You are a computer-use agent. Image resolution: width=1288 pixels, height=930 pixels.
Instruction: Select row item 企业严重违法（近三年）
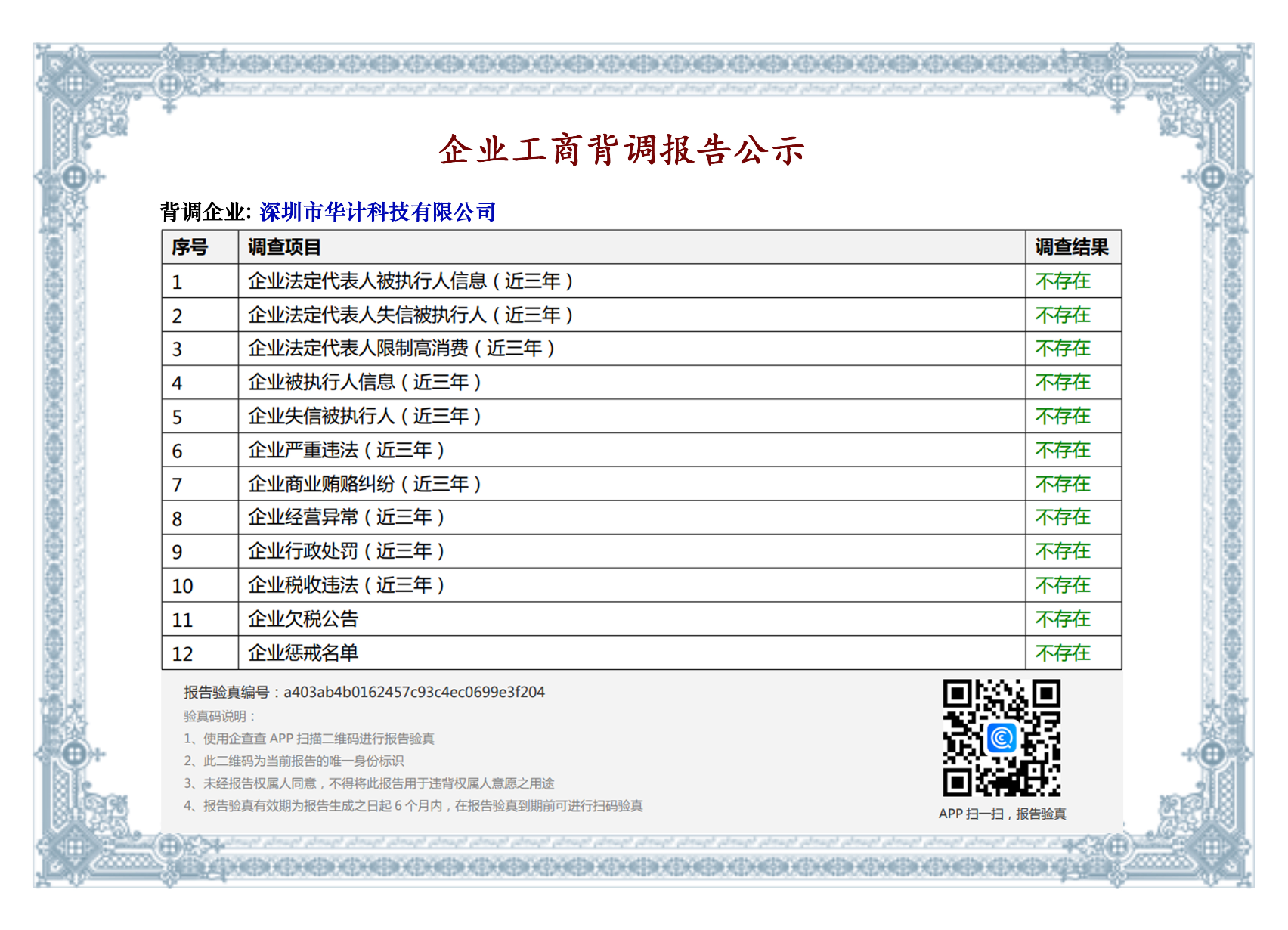[x=346, y=450]
